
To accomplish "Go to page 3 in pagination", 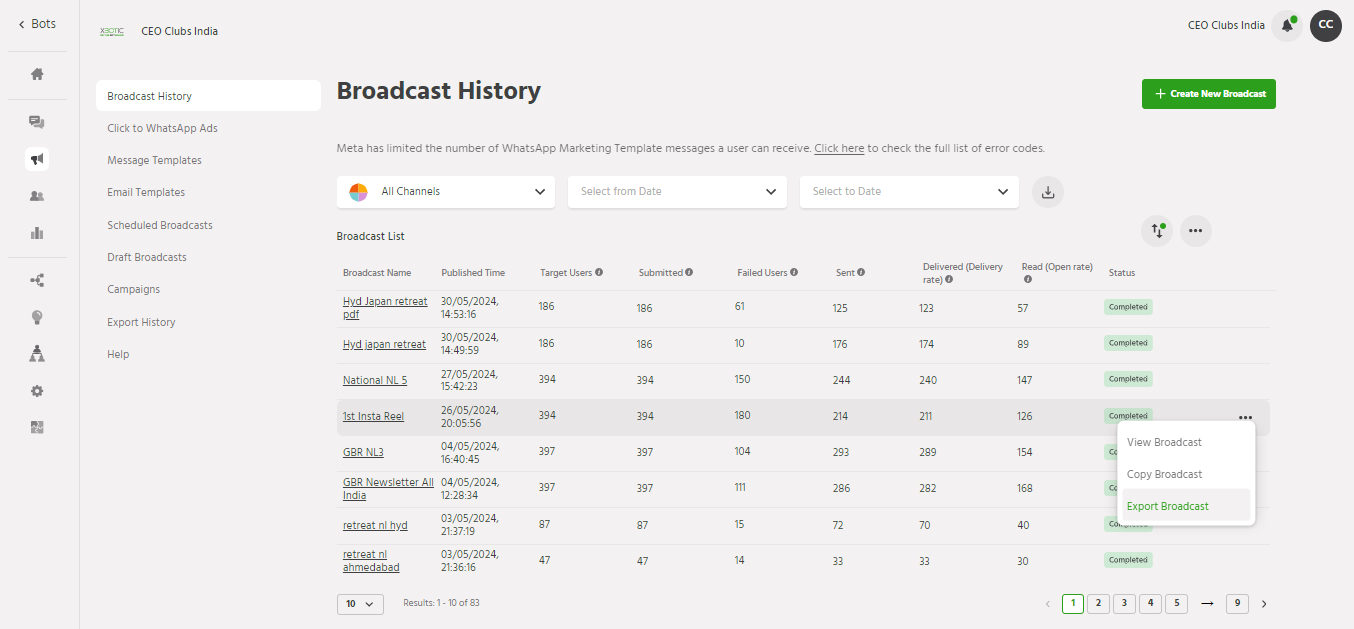I will point(1124,603).
